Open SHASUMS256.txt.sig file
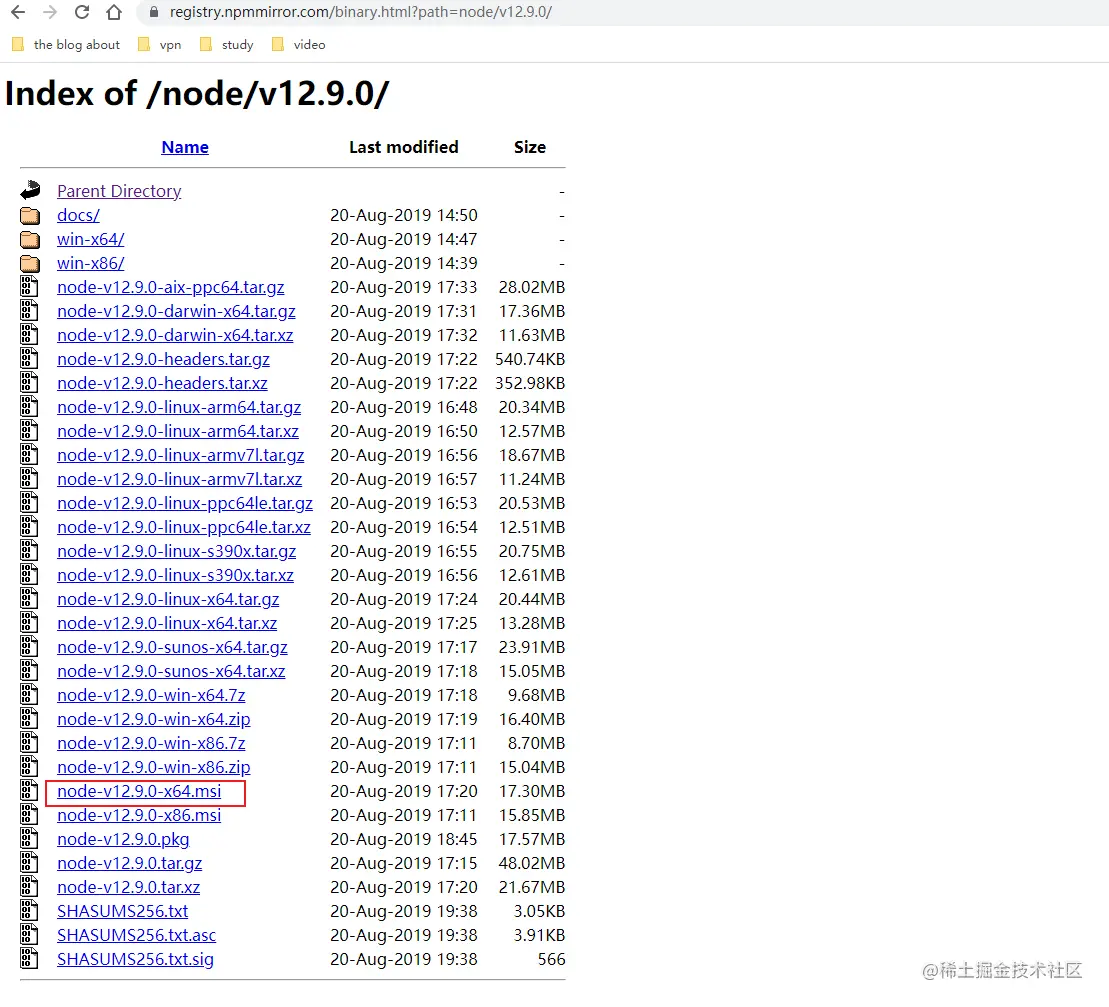The width and height of the screenshot is (1109, 1007). pos(135,960)
